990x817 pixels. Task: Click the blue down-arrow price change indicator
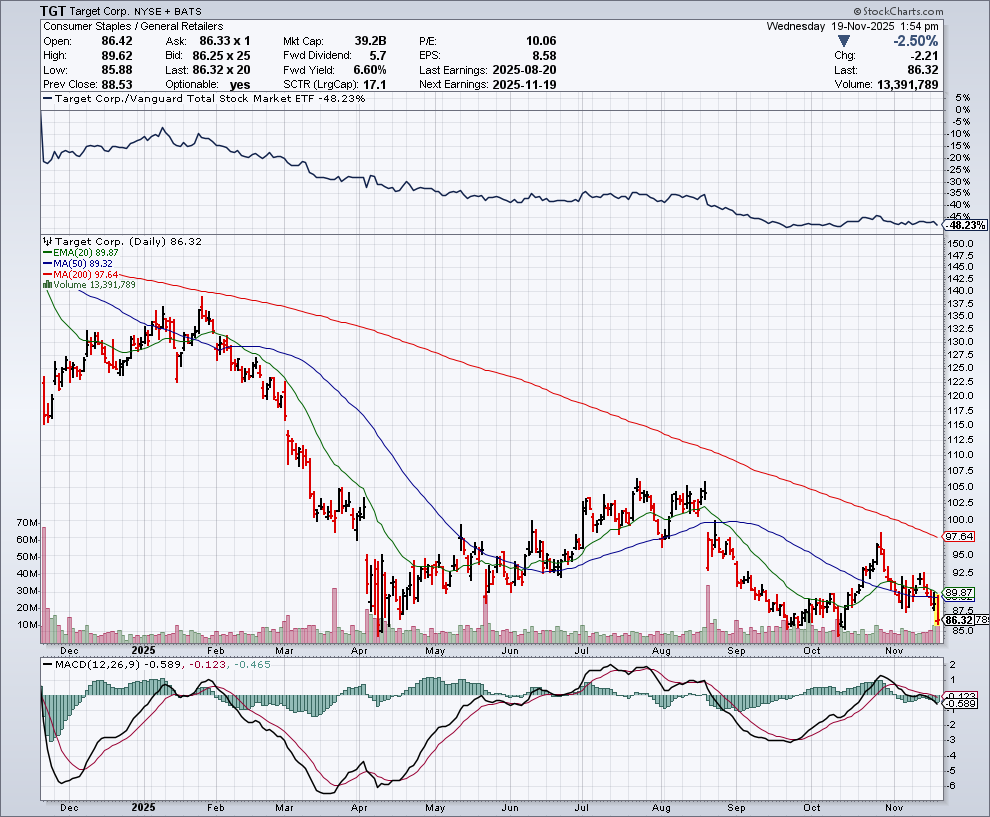[x=844, y=41]
